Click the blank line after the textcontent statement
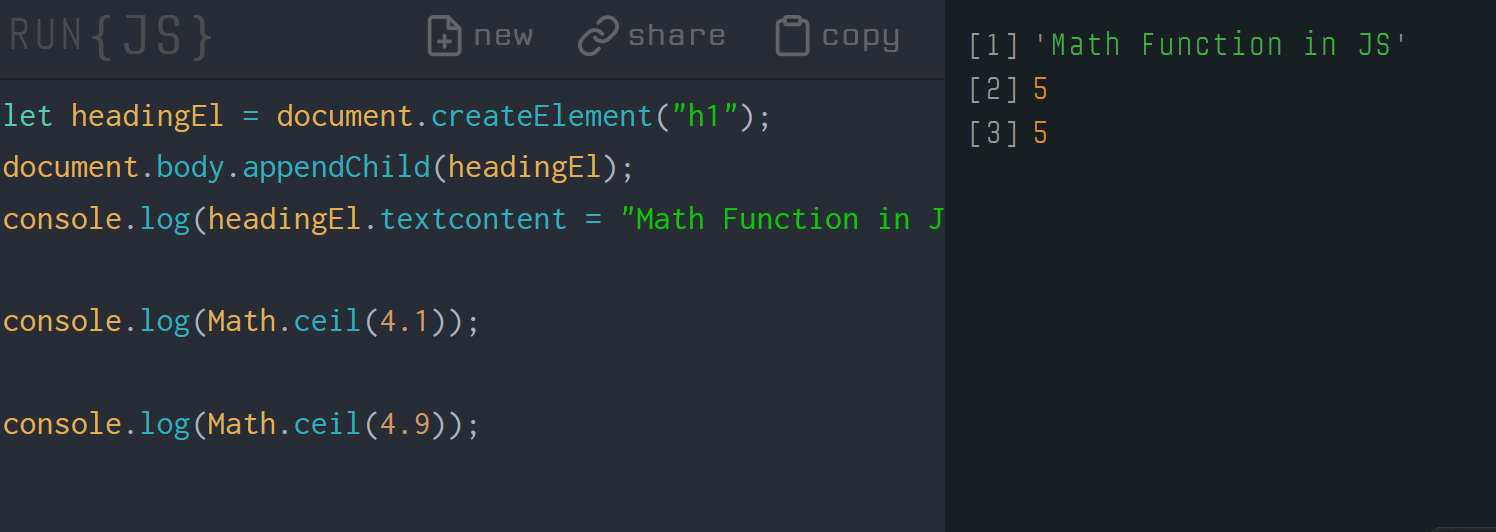This screenshot has width=1496, height=532. click(472, 270)
